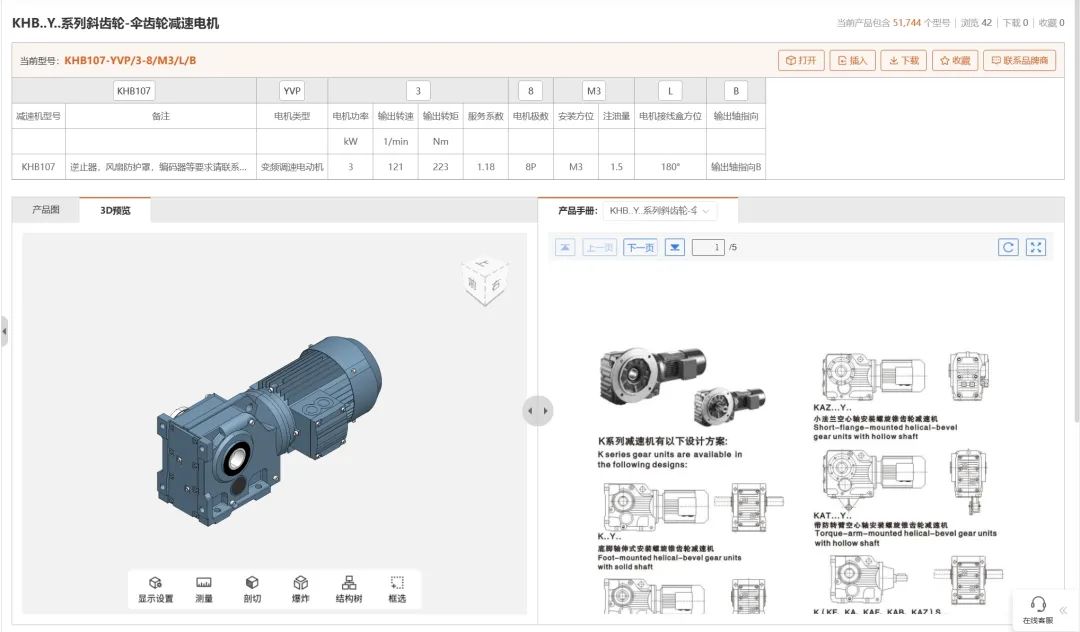The width and height of the screenshot is (1080, 632).
Task: Click the panel splitter arrows handle
Action: pos(538,411)
